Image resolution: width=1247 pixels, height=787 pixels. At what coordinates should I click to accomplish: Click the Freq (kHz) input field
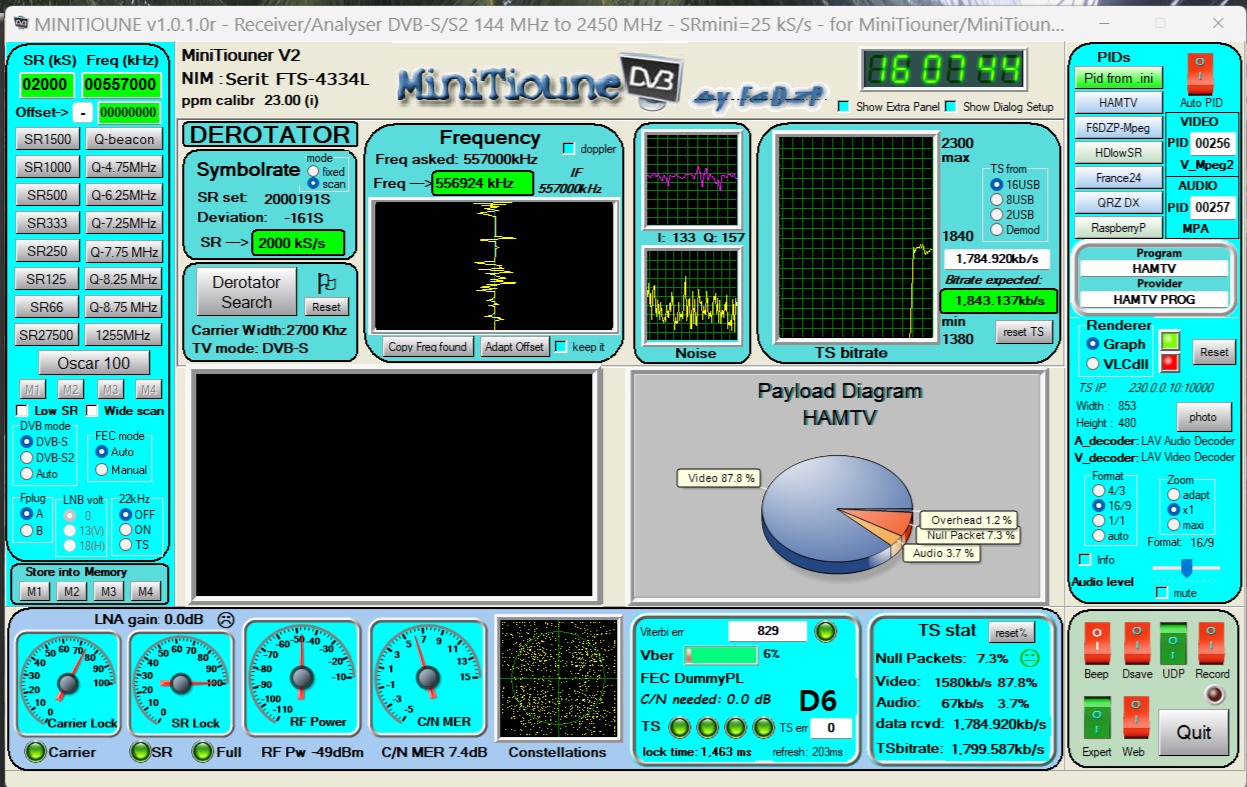tap(121, 84)
